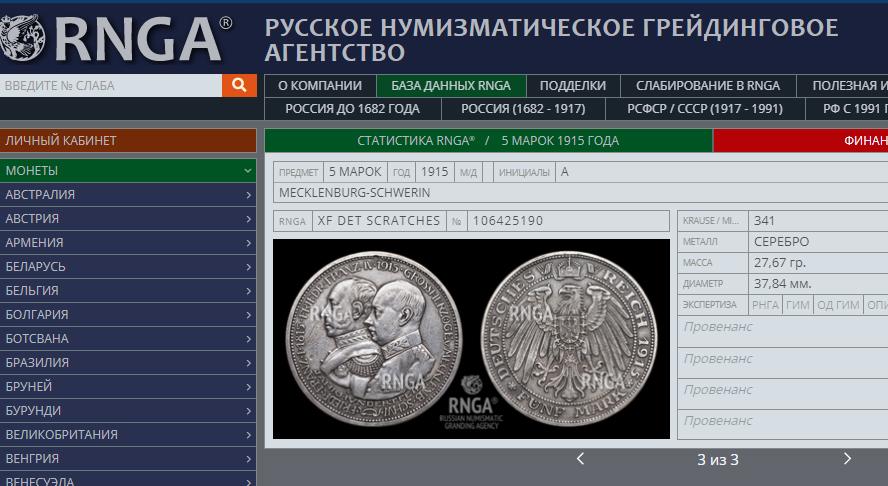Click the red ФИНАН header button
Viewport: 888px width, 486px height.
point(800,140)
